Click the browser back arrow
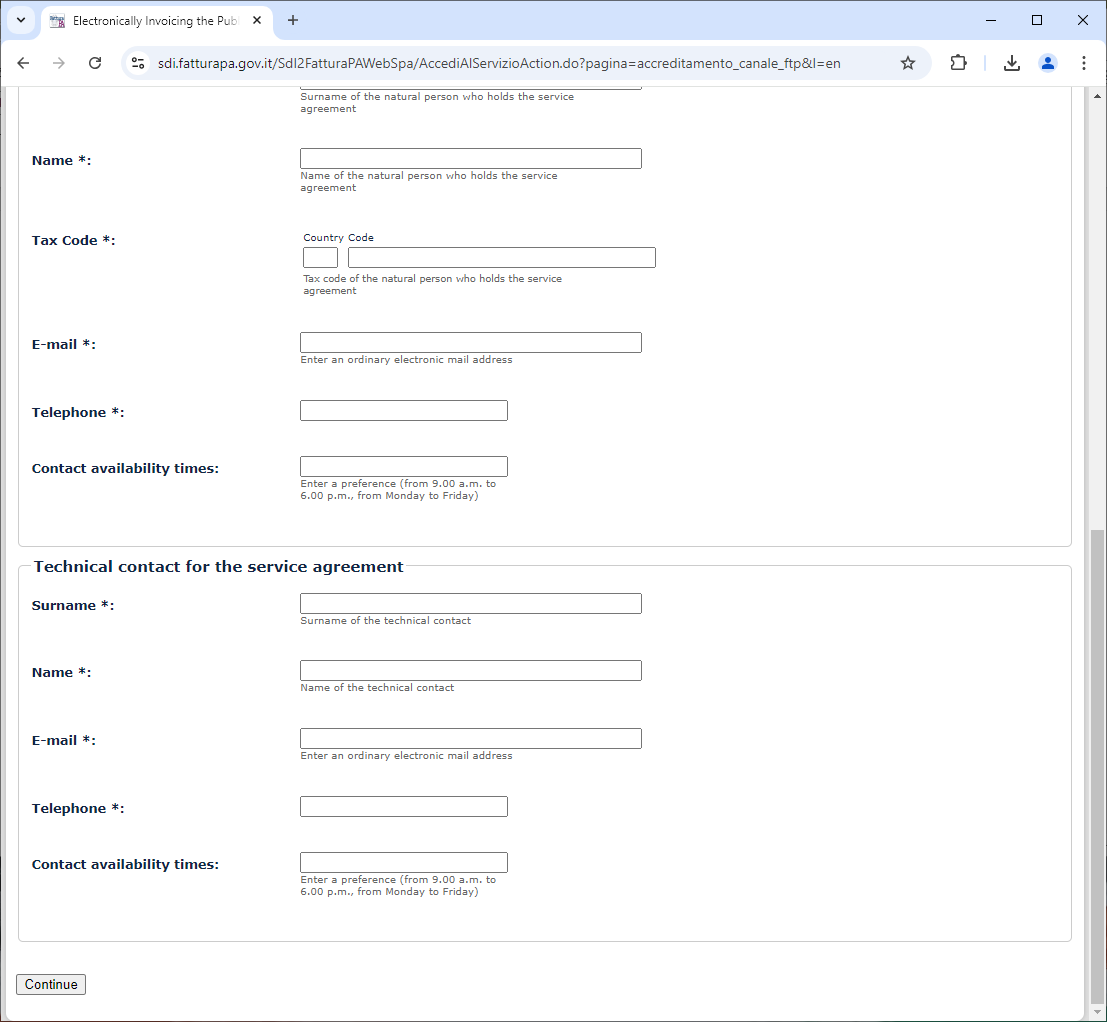 [x=23, y=63]
